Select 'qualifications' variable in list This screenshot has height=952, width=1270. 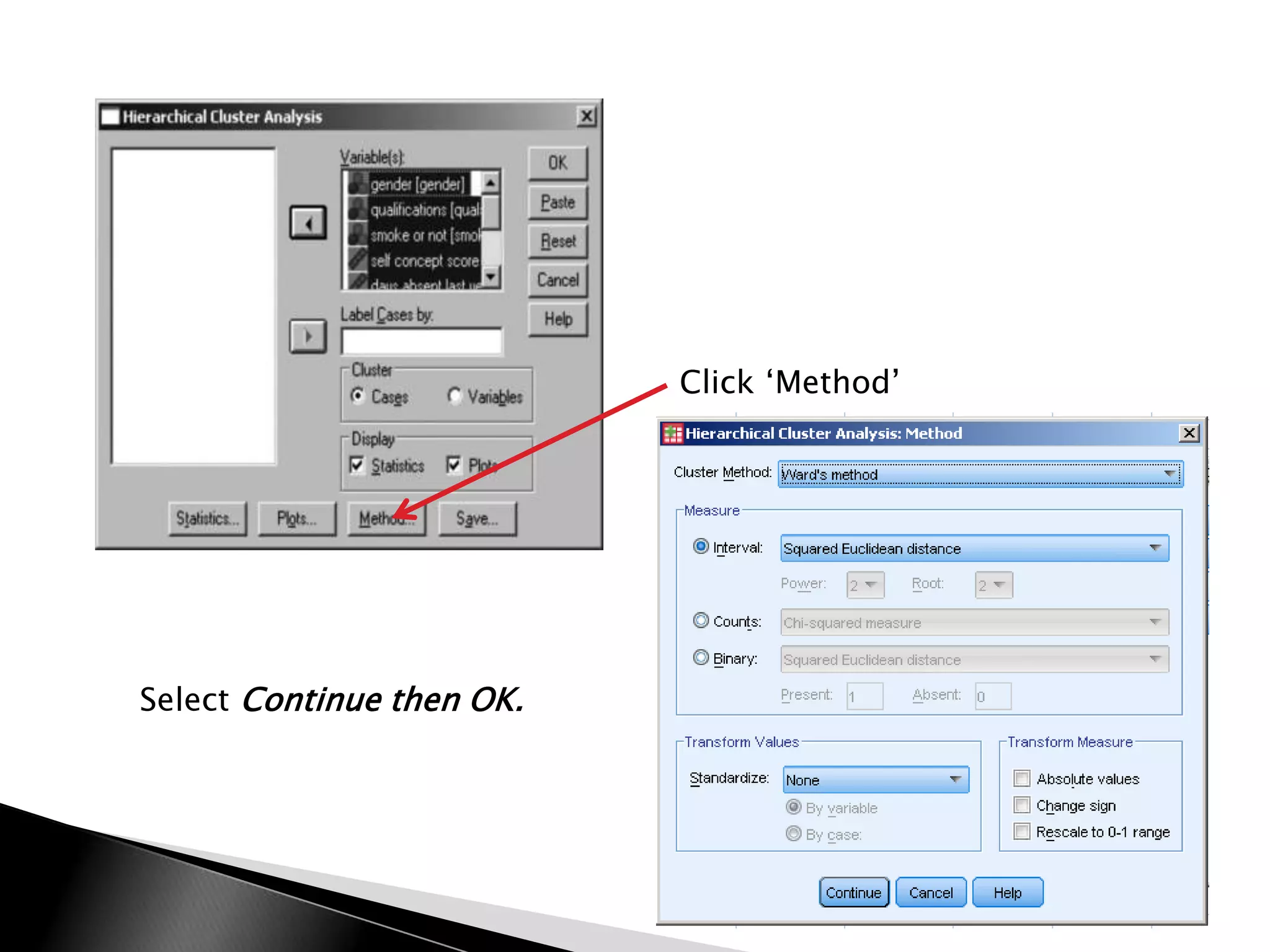[x=425, y=210]
